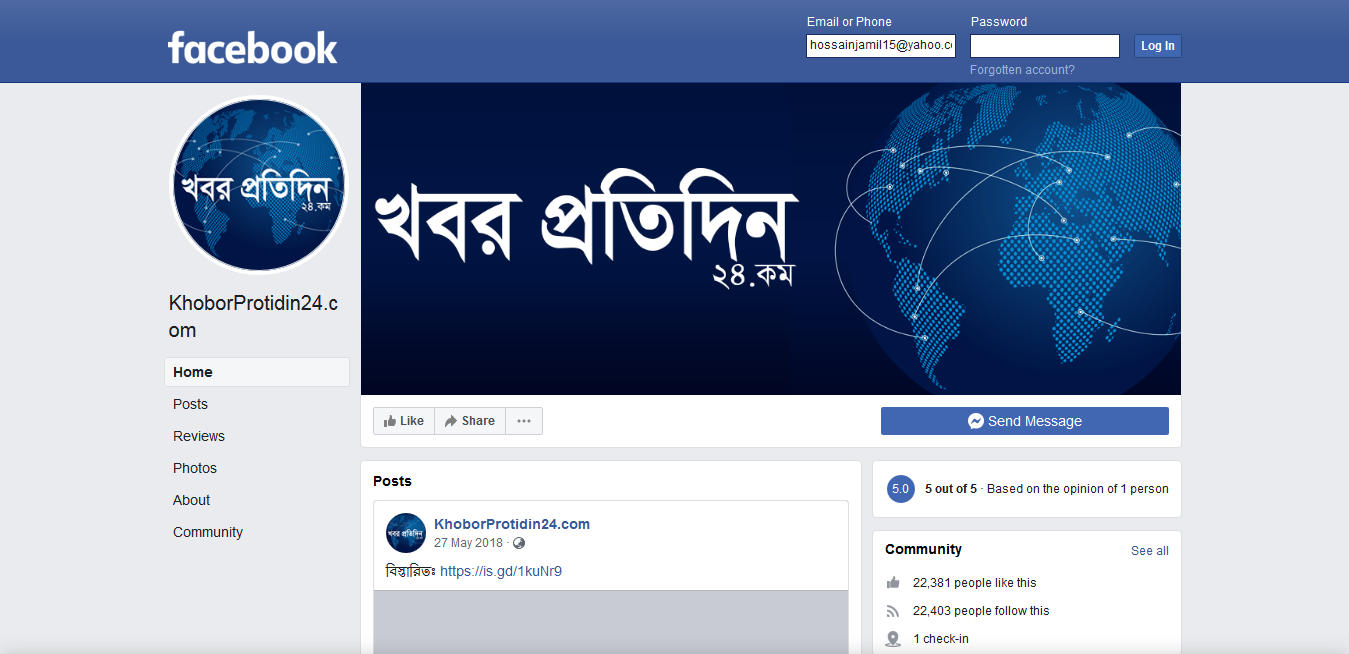This screenshot has width=1349, height=654.
Task: Click the Forgotten account? link
Action: [1022, 70]
